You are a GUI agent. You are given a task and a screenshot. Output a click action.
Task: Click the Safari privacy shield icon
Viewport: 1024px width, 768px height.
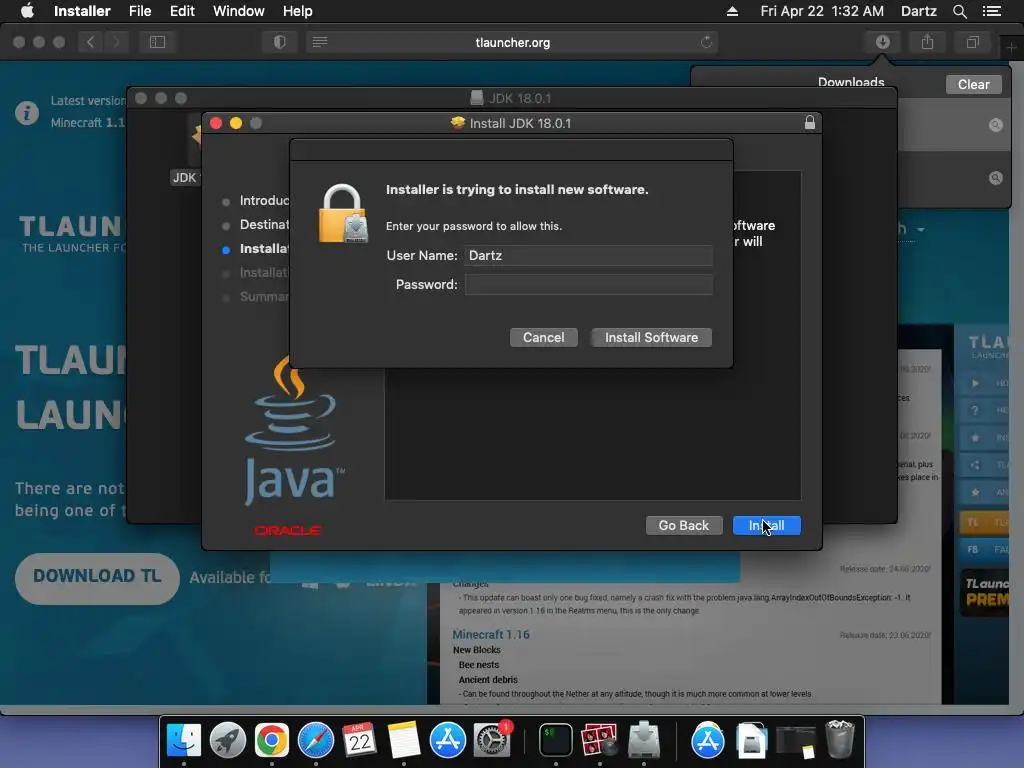(x=280, y=42)
